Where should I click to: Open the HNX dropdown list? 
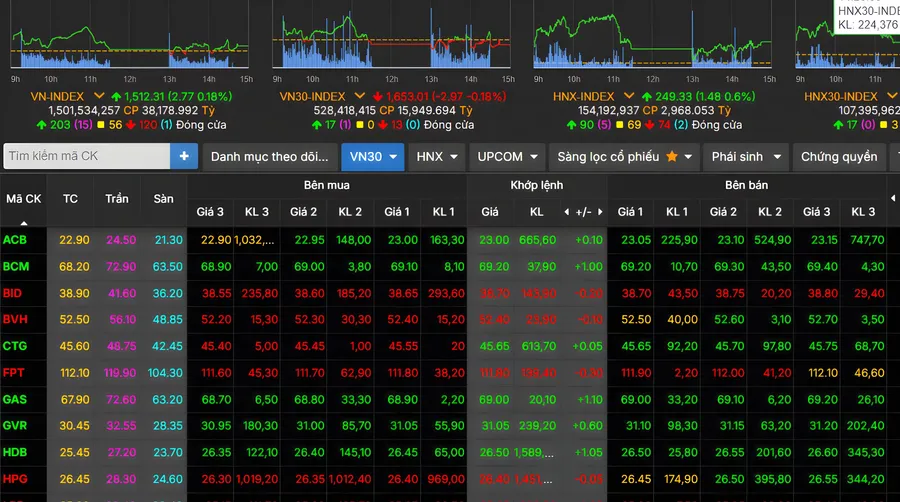pos(437,157)
